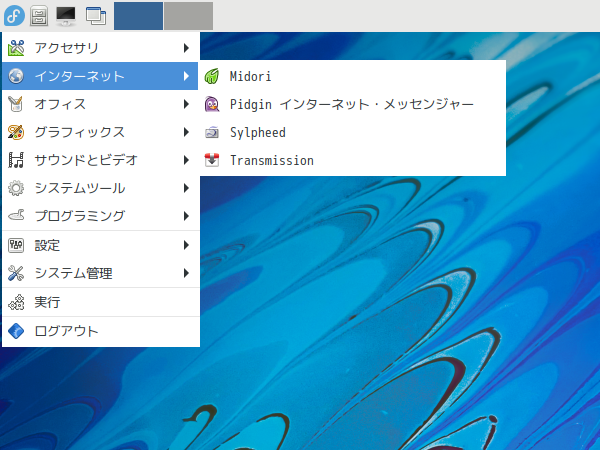Open the 設定 menu entry
The image size is (600, 450).
click(101, 245)
